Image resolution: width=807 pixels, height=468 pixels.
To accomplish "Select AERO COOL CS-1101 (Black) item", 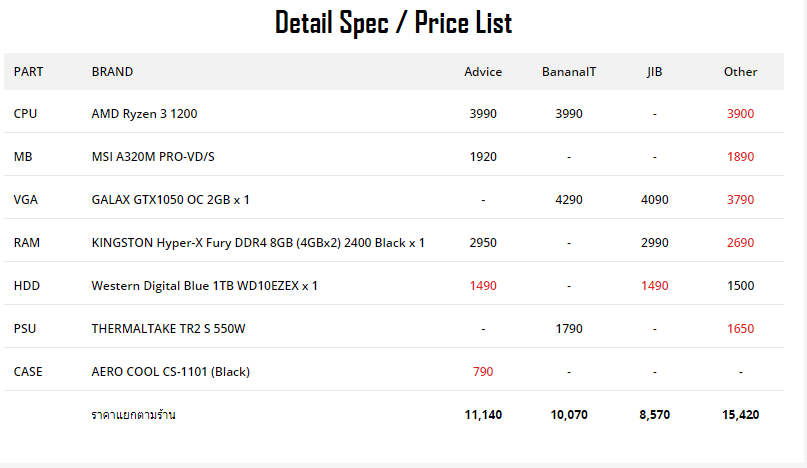I will (x=170, y=372).
